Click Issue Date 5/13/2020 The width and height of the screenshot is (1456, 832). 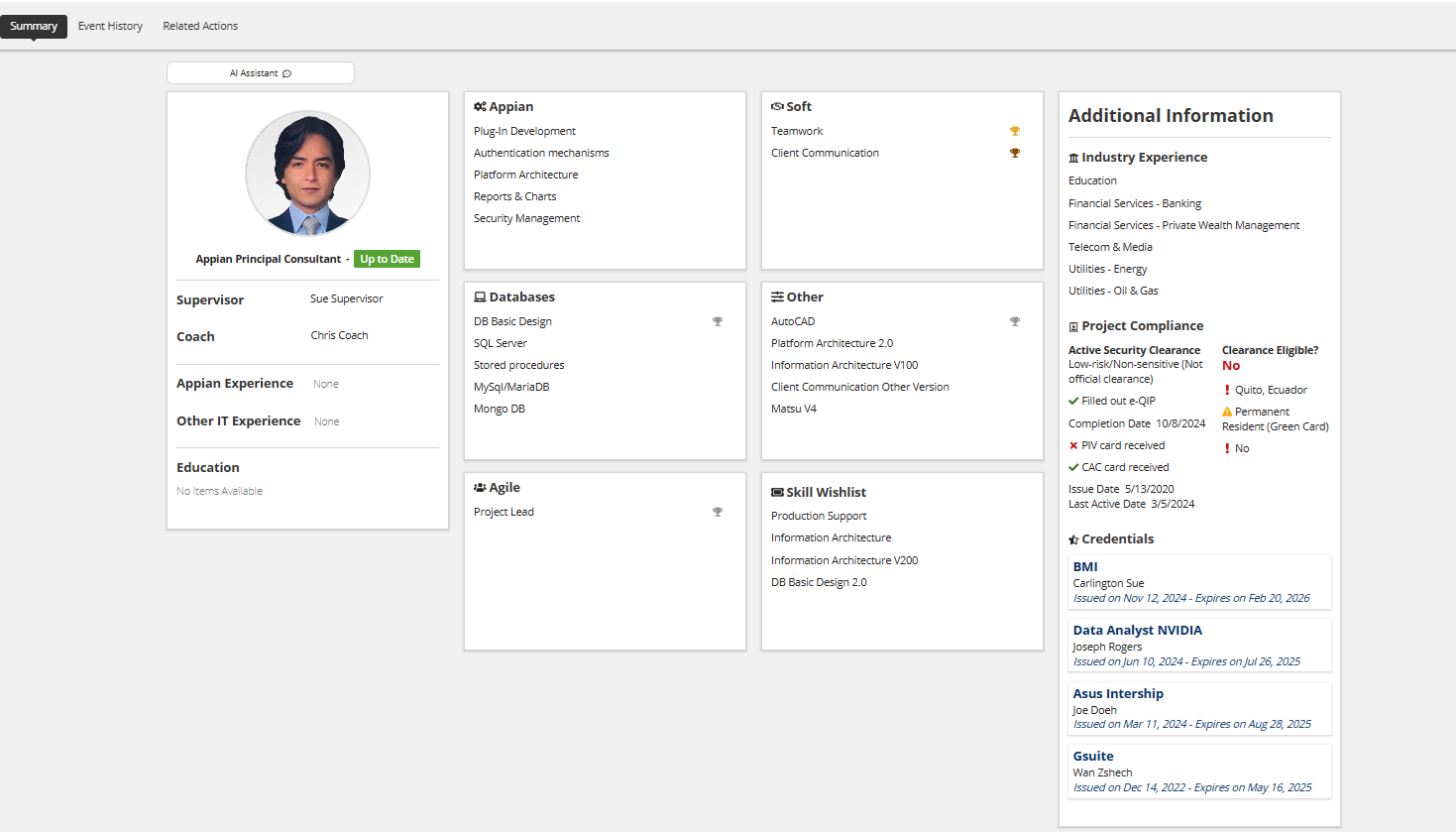point(1121,489)
